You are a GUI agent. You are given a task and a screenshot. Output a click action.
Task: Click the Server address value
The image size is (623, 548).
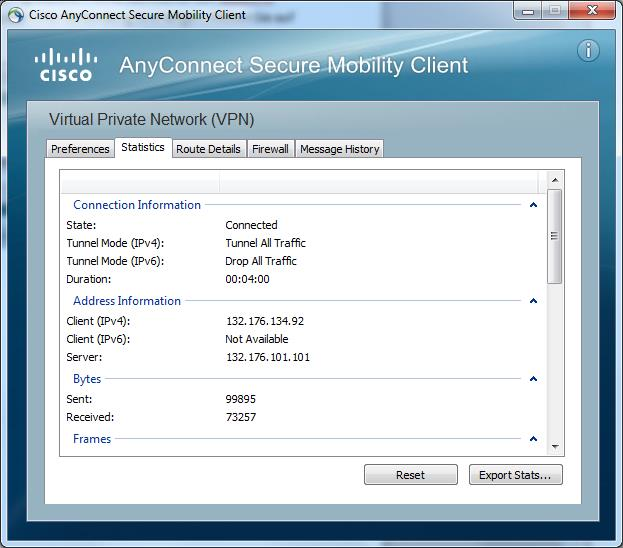pos(268,357)
